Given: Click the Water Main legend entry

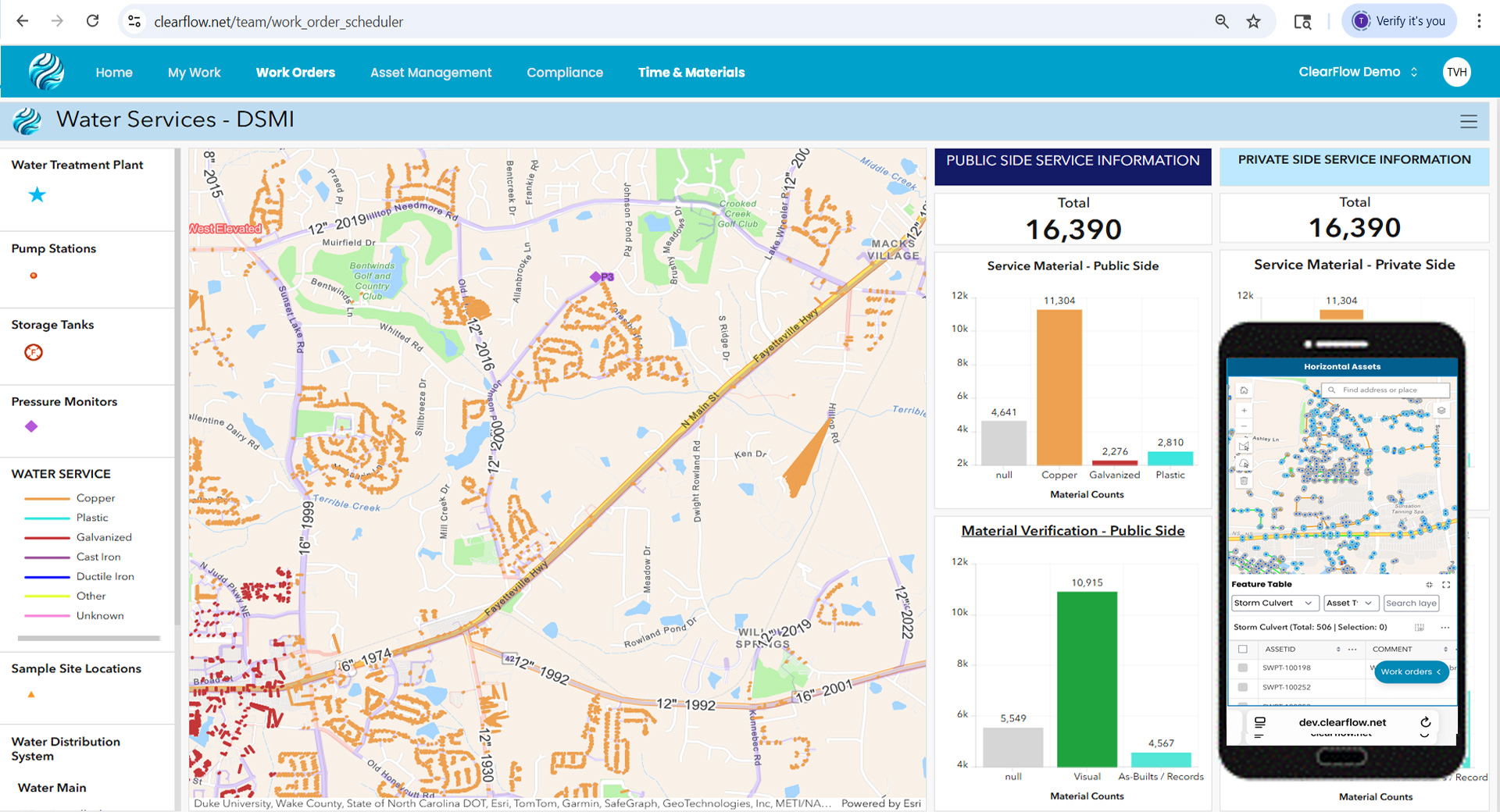Looking at the screenshot, I should tap(52, 788).
